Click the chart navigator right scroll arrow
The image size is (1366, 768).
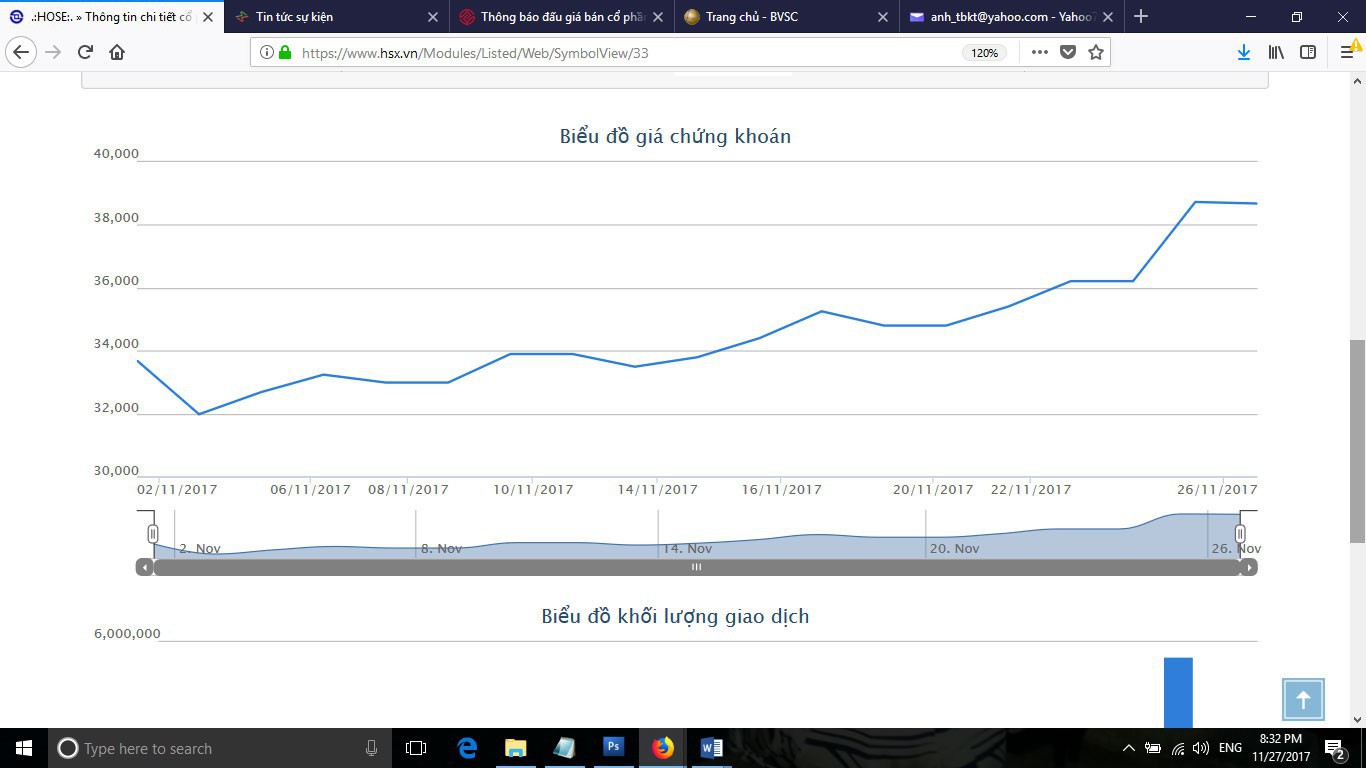pyautogui.click(x=1249, y=568)
